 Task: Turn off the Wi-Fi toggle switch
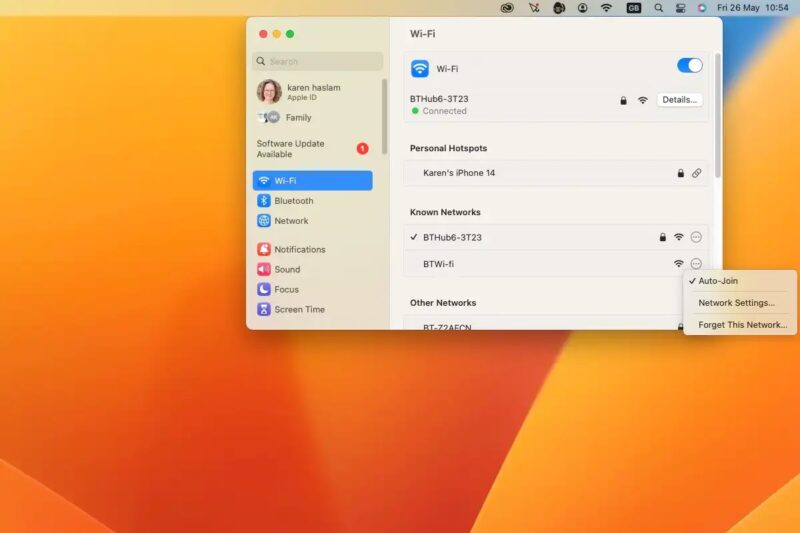point(690,65)
